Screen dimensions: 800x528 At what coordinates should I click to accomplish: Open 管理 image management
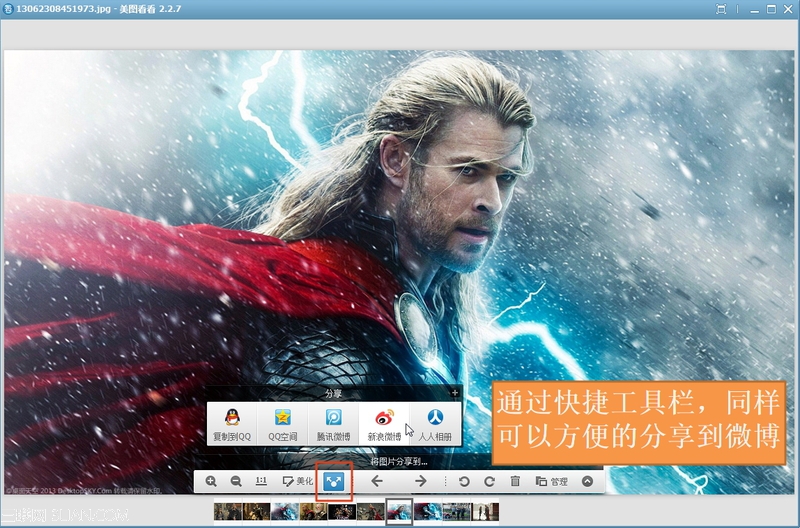pyautogui.click(x=552, y=481)
